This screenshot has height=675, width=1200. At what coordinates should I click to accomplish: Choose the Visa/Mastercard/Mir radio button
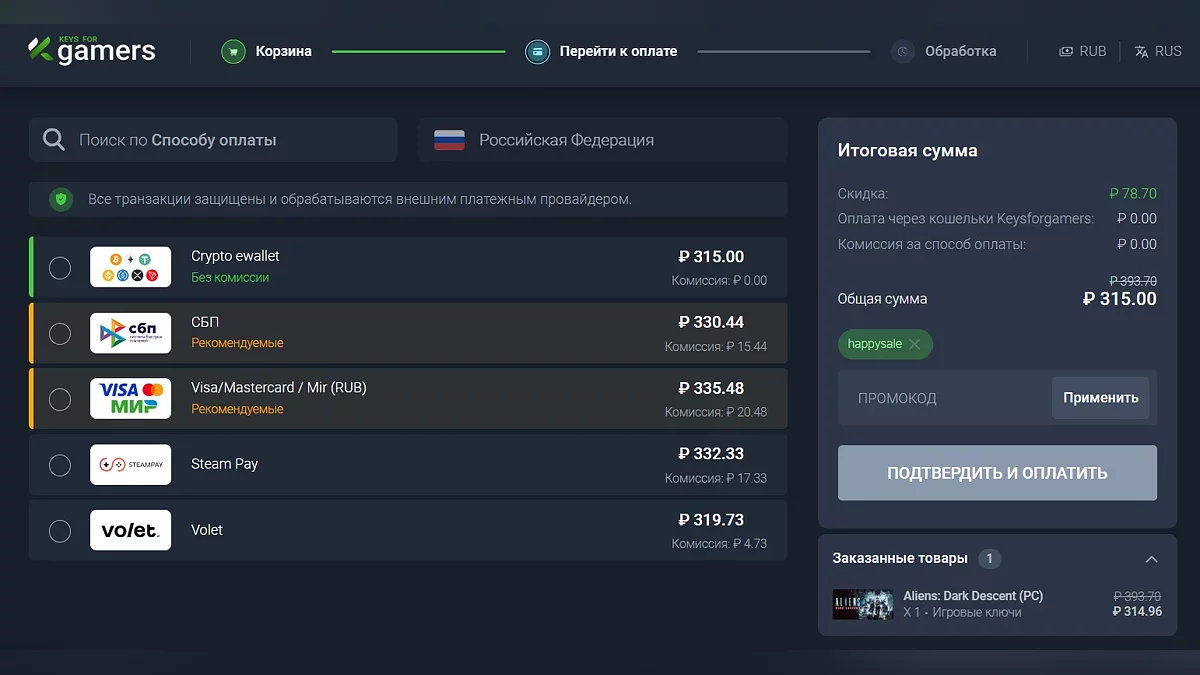tap(60, 399)
